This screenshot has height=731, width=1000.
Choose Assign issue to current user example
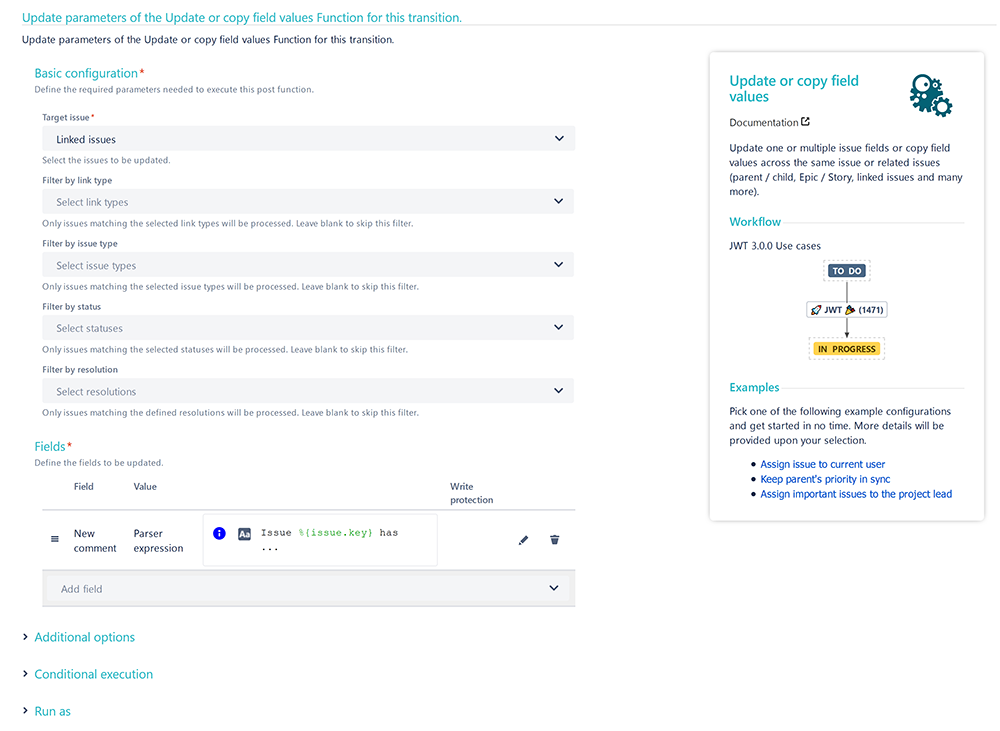(823, 464)
